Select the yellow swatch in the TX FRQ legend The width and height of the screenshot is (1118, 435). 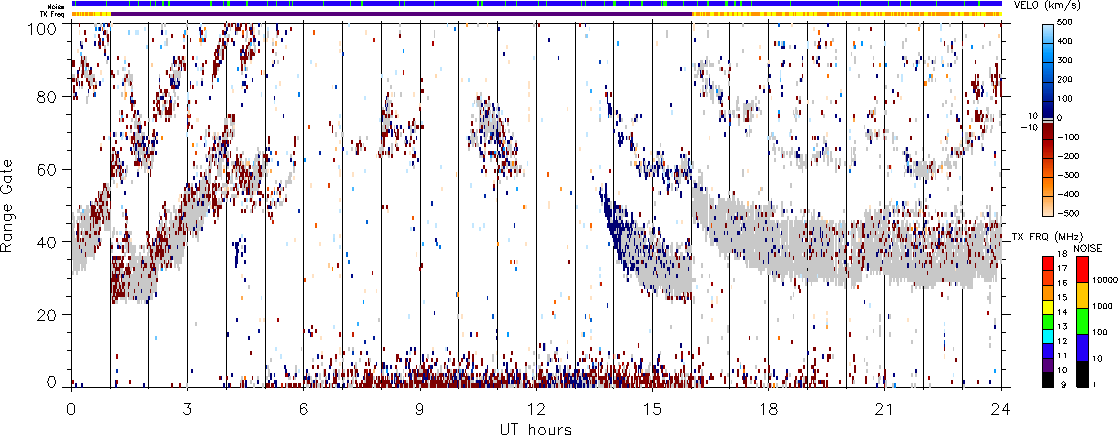click(1050, 297)
